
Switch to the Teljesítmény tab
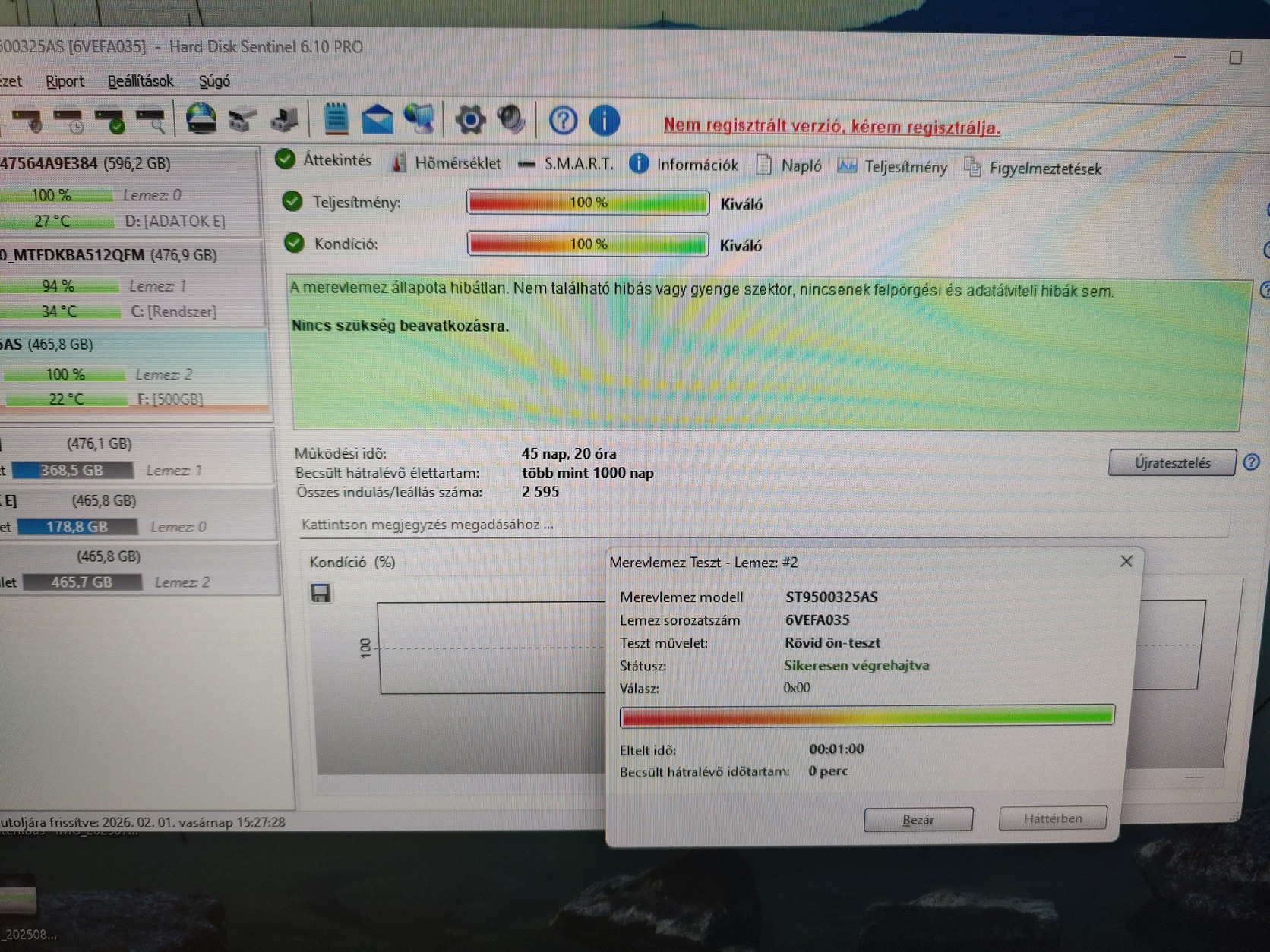(892, 167)
